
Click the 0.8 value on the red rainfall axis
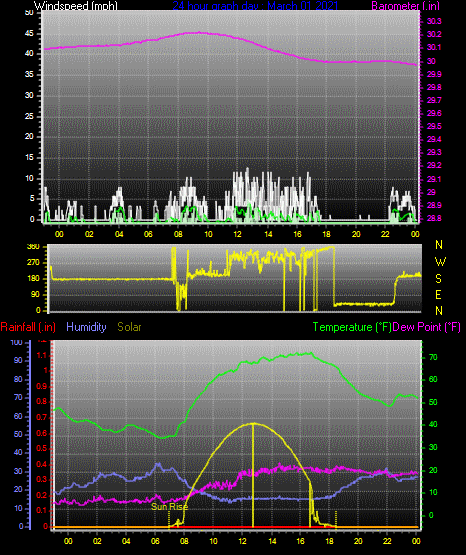click(x=42, y=401)
